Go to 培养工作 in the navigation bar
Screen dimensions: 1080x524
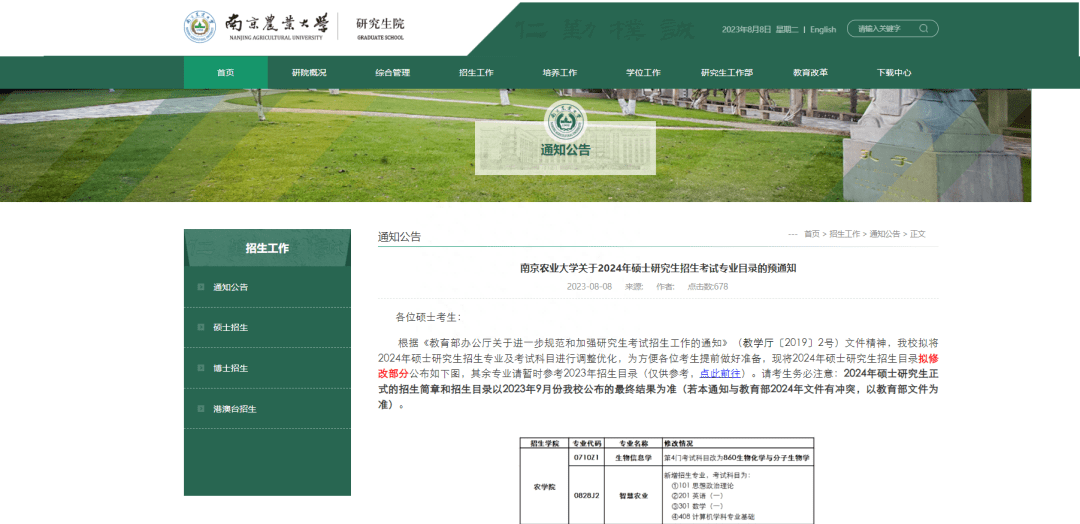[x=560, y=73]
